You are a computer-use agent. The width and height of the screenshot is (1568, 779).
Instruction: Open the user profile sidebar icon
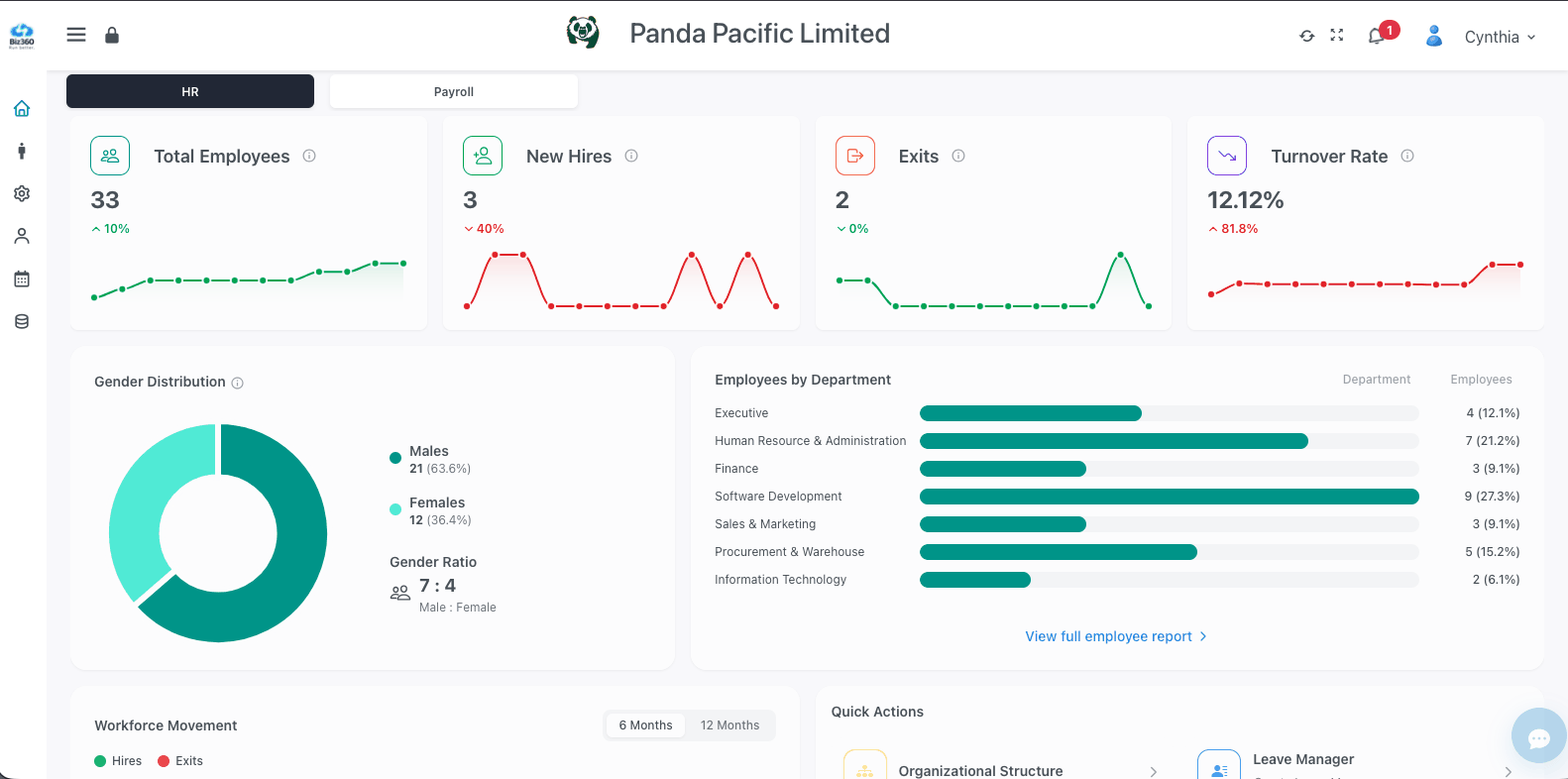coord(22,236)
